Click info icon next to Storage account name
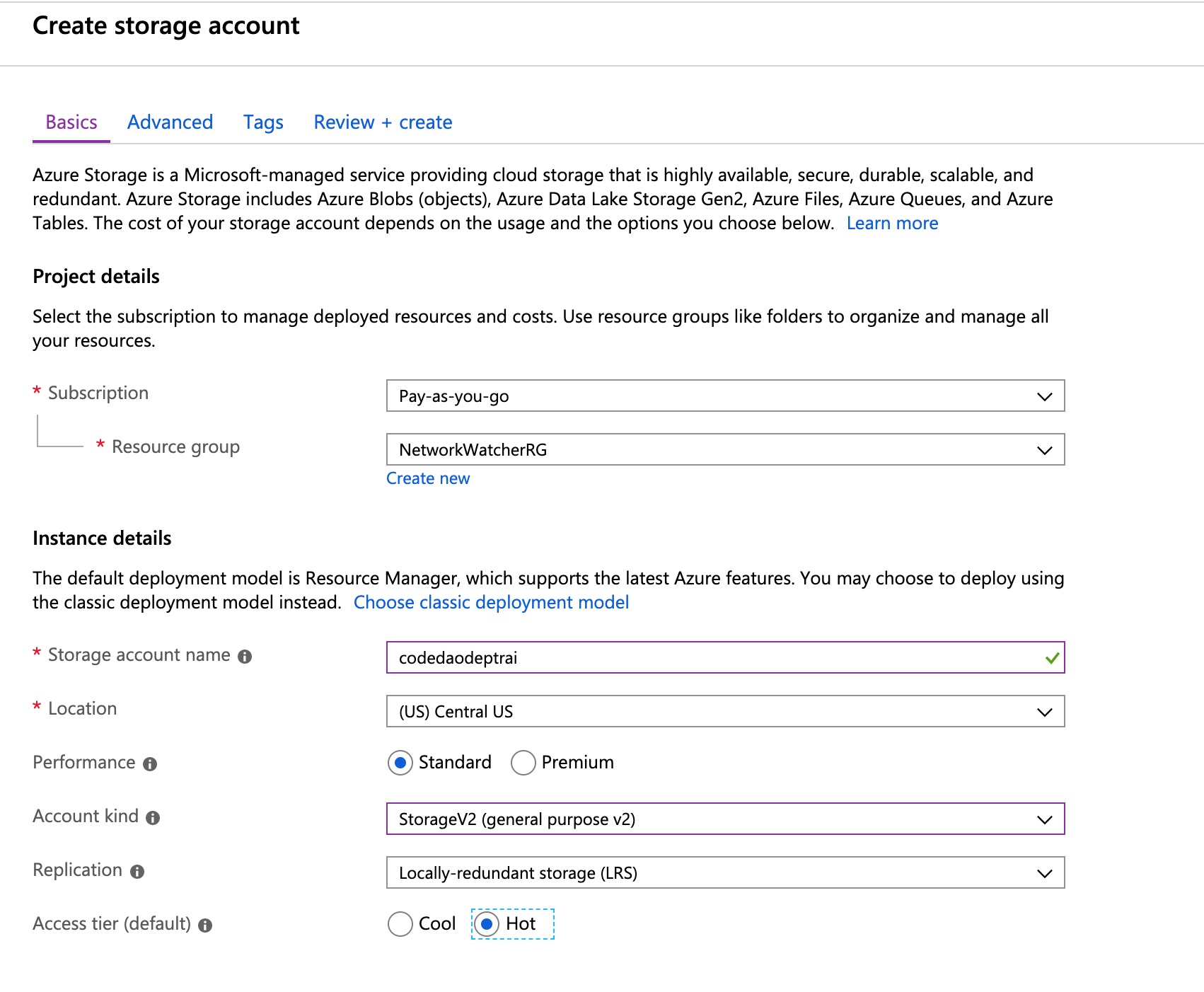The width and height of the screenshot is (1204, 992). [x=245, y=657]
